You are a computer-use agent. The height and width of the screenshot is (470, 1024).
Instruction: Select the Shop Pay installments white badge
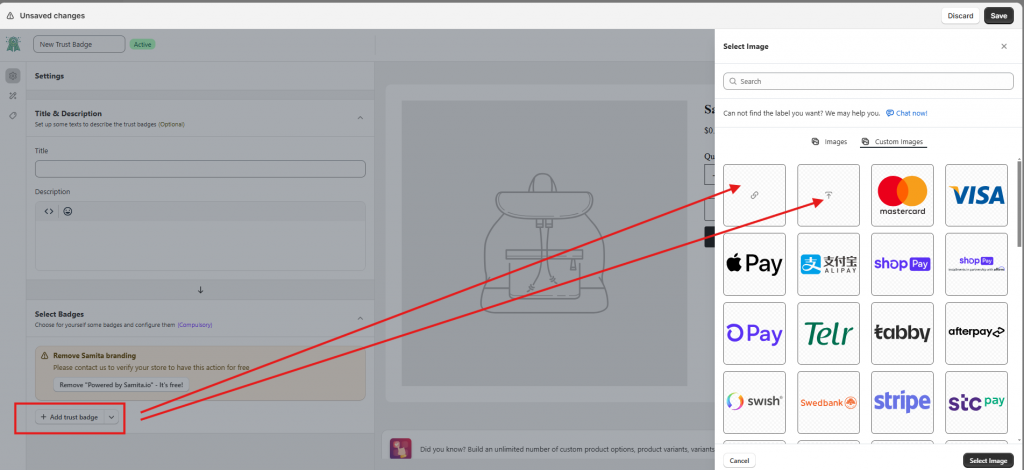click(976, 264)
